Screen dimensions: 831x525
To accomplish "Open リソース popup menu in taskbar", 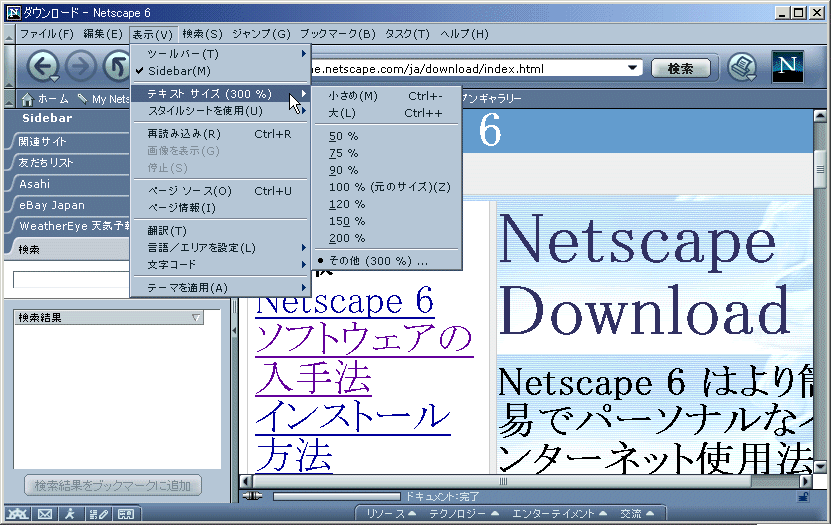I will tap(391, 513).
